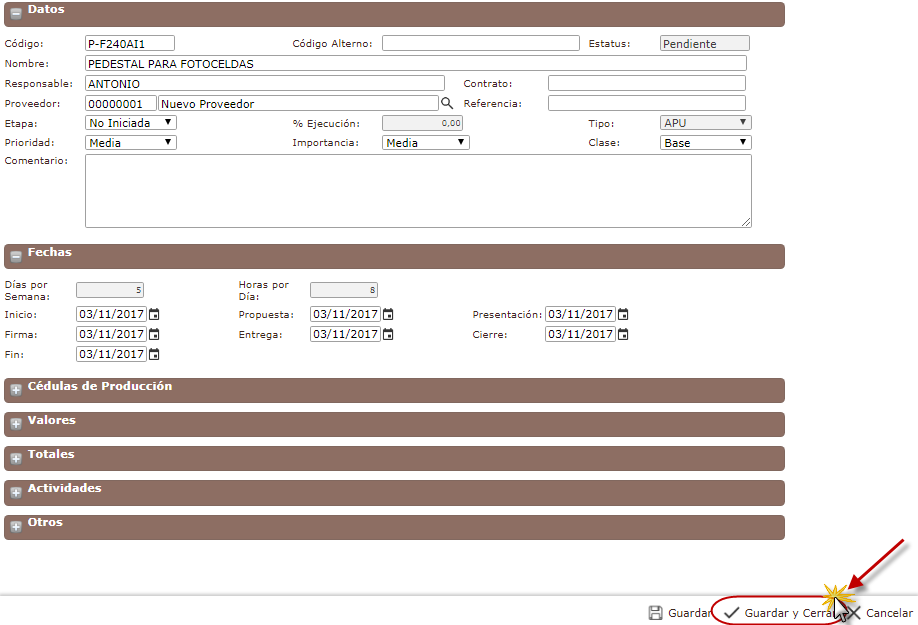The height and width of the screenshot is (625, 918).
Task: Click the Código Alterno input field
Action: tap(480, 43)
